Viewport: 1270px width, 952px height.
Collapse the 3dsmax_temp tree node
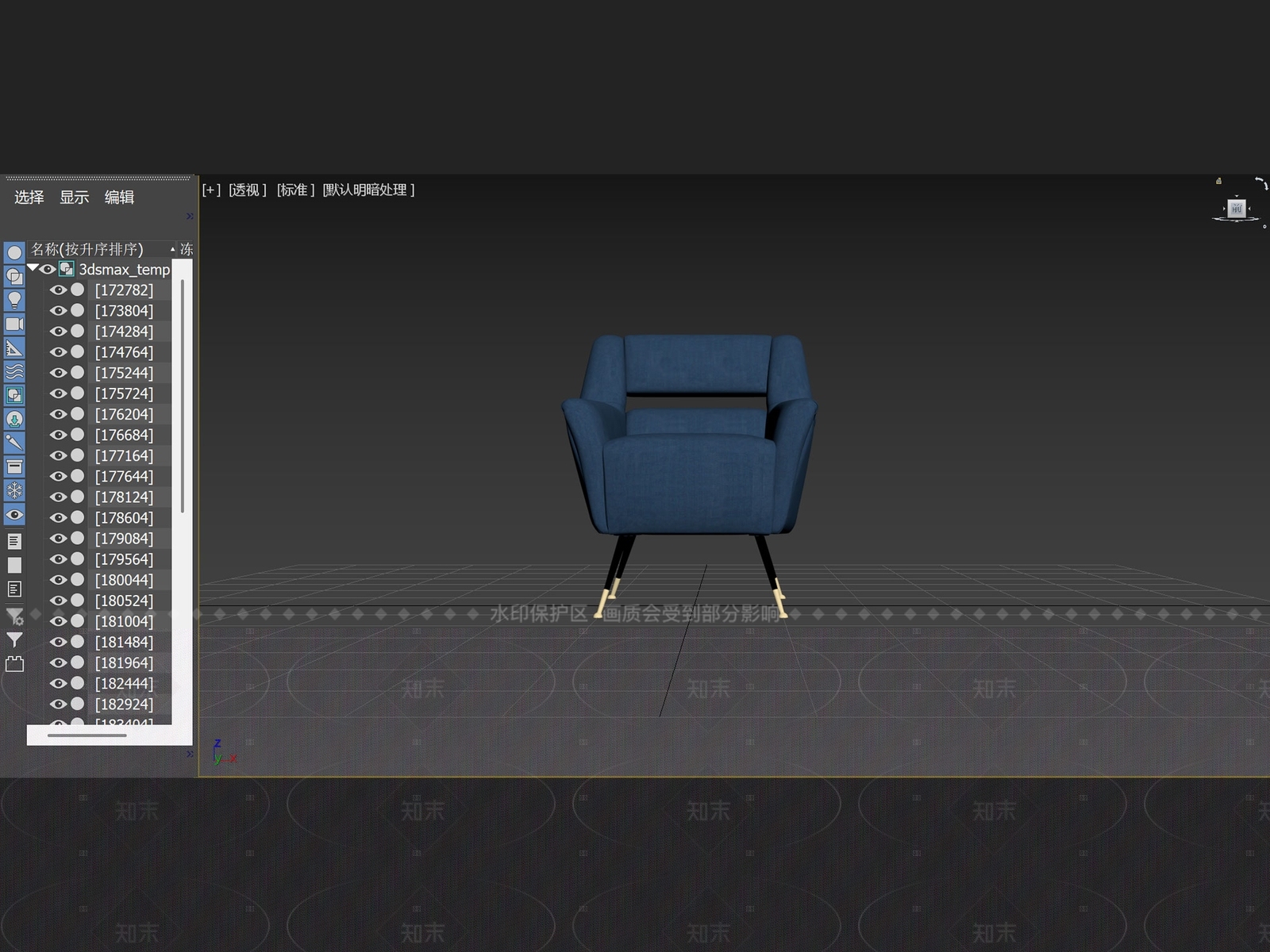click(33, 268)
